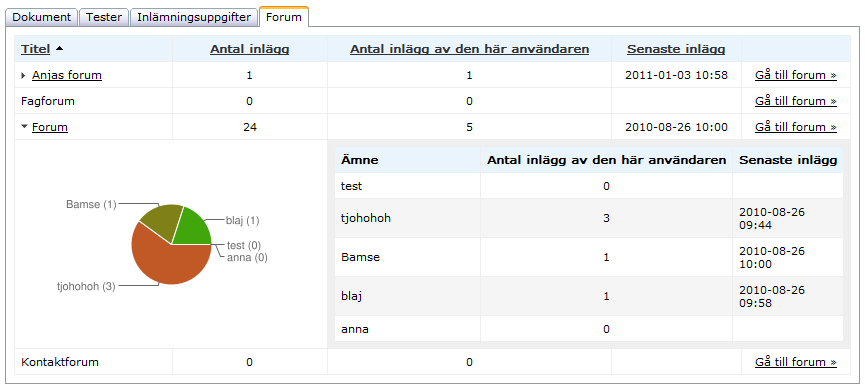Viewport: 865px width, 388px height.
Task: Click the tjohohoh post count 3
Action: [606, 218]
